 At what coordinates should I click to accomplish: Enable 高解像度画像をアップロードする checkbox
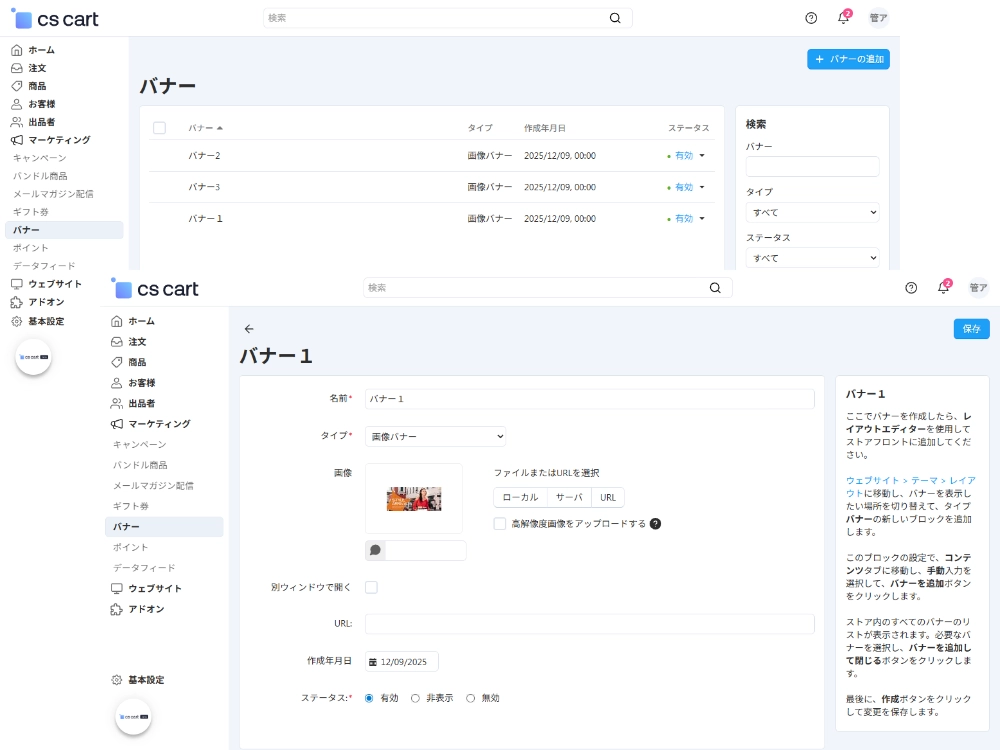click(x=500, y=523)
